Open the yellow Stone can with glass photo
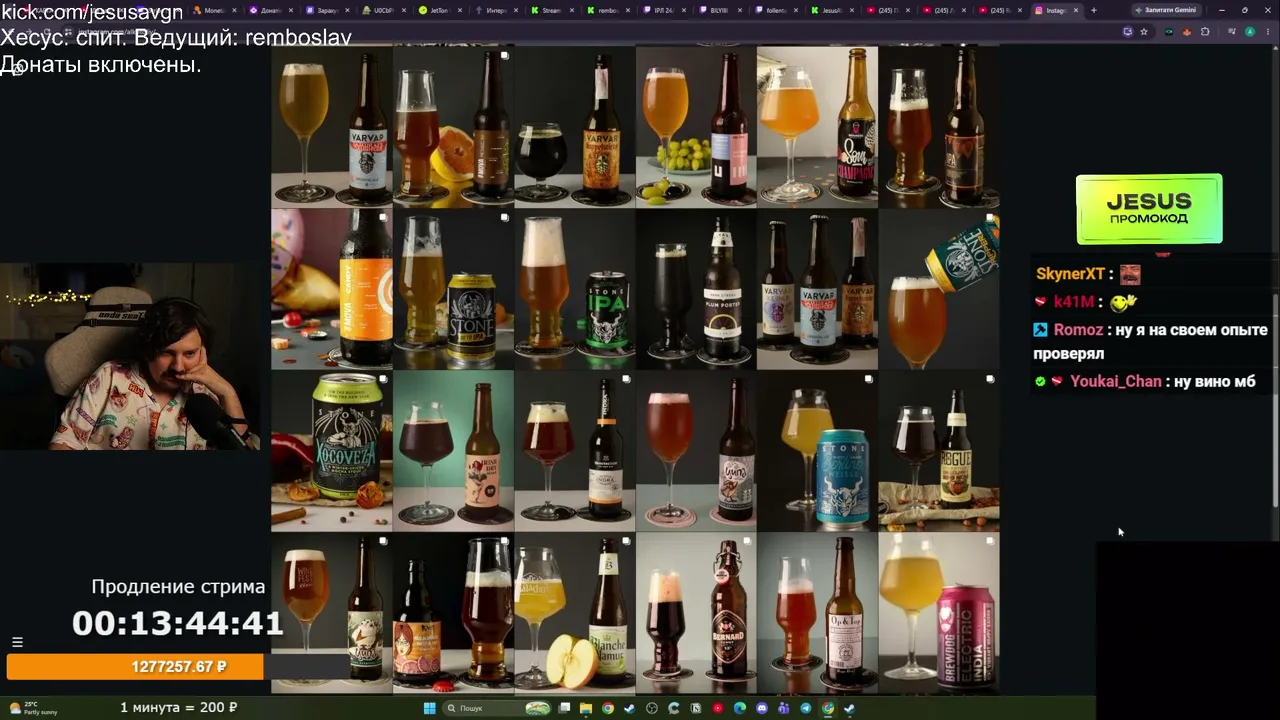The image size is (1280, 720). coord(453,290)
